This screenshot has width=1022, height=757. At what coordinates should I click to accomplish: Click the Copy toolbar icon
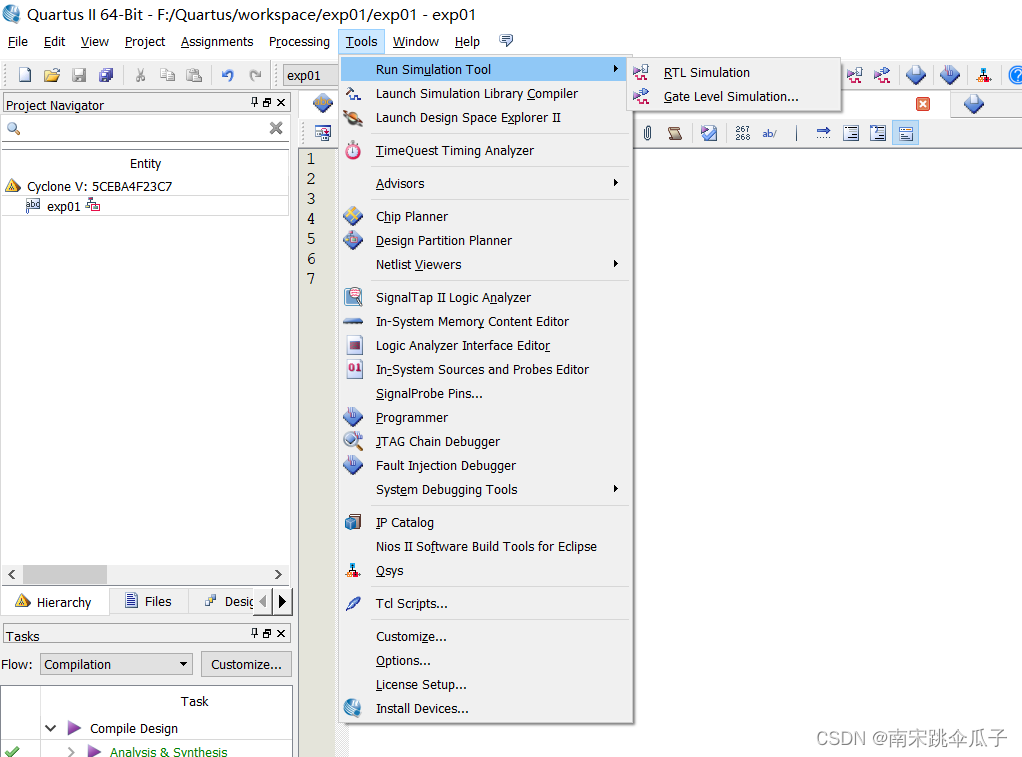point(168,75)
